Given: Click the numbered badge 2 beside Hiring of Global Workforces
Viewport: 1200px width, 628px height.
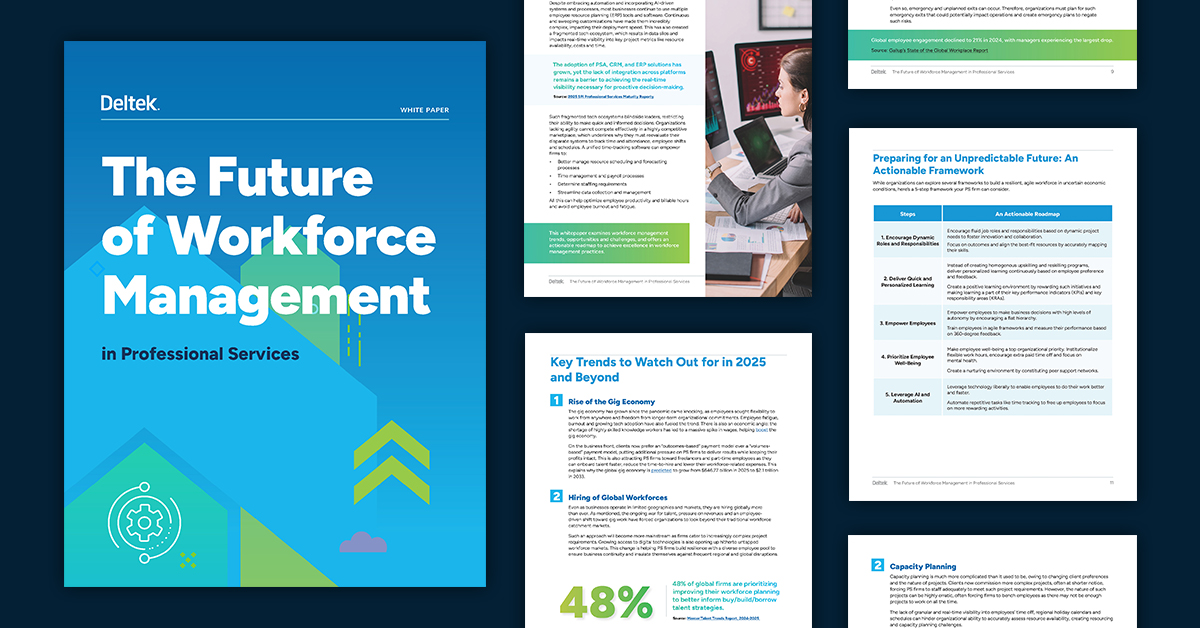Looking at the screenshot, I should point(556,495).
